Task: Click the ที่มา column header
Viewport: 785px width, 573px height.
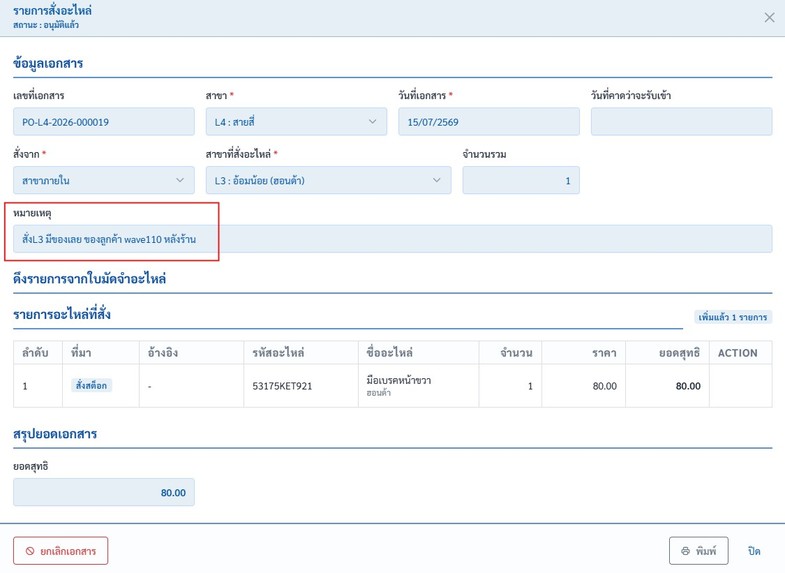Action: point(101,353)
